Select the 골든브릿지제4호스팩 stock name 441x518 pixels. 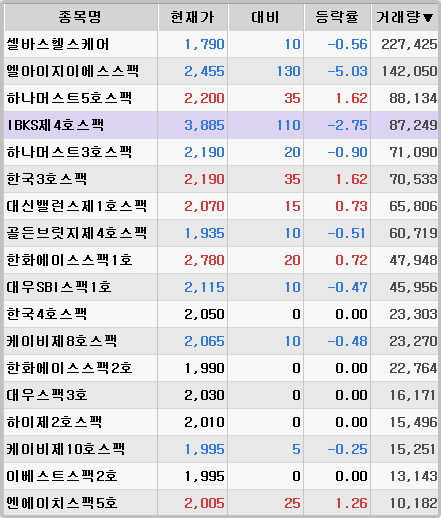pyautogui.click(x=77, y=233)
